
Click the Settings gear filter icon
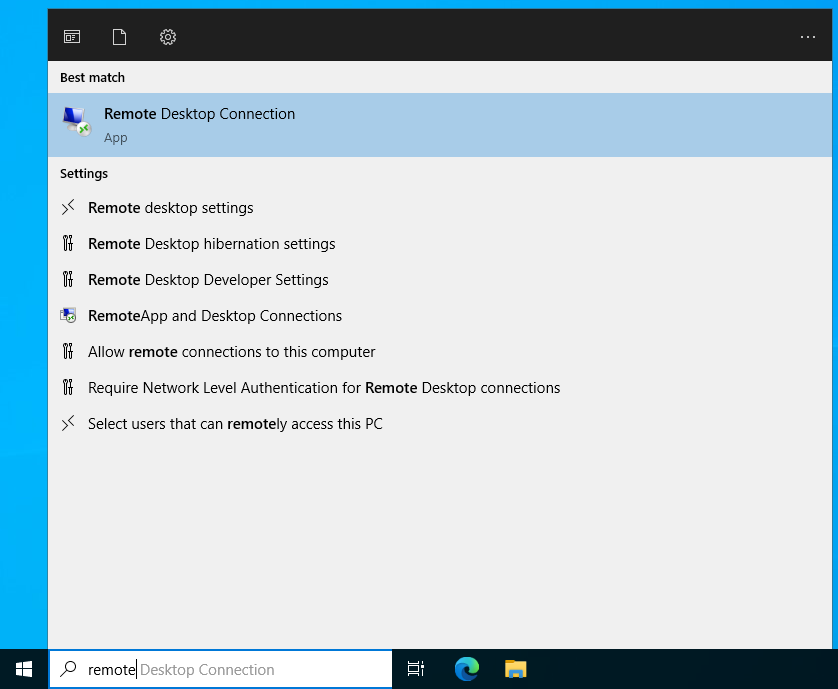[x=168, y=37]
